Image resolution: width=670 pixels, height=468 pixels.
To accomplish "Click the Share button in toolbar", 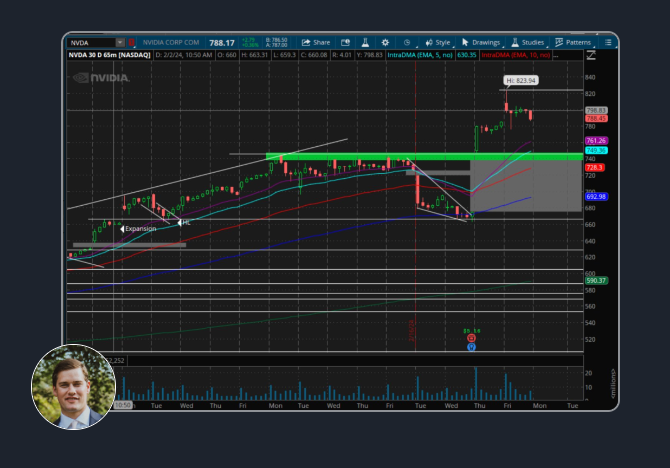I will coord(316,43).
